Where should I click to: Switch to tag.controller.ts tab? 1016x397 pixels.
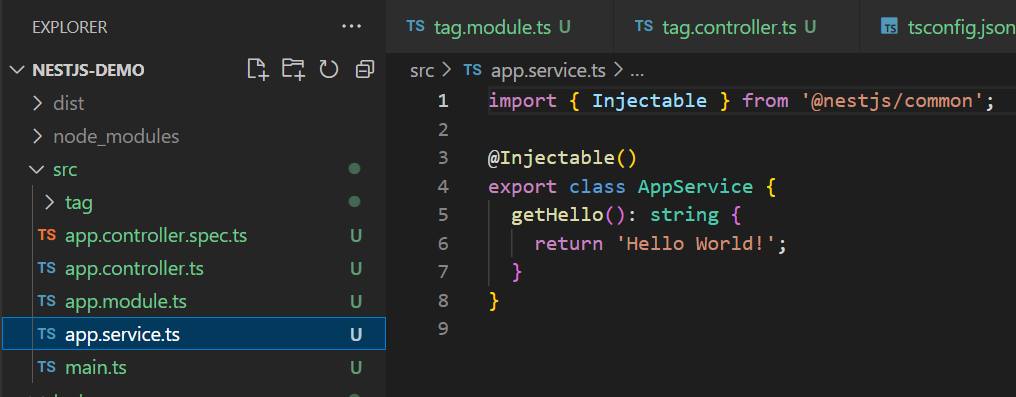tap(737, 27)
